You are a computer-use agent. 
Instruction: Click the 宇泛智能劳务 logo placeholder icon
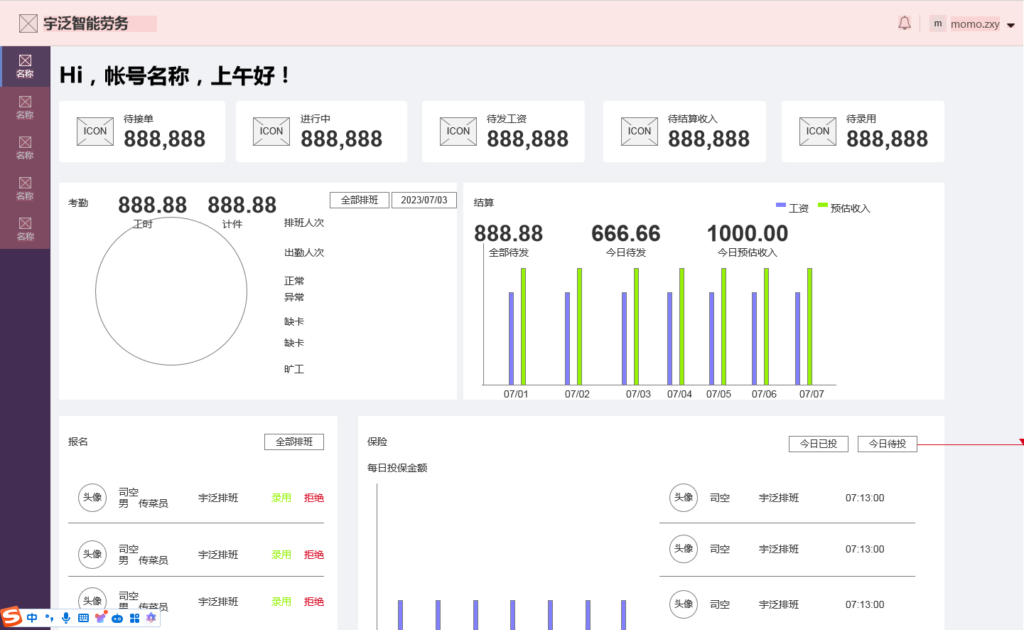pyautogui.click(x=28, y=24)
